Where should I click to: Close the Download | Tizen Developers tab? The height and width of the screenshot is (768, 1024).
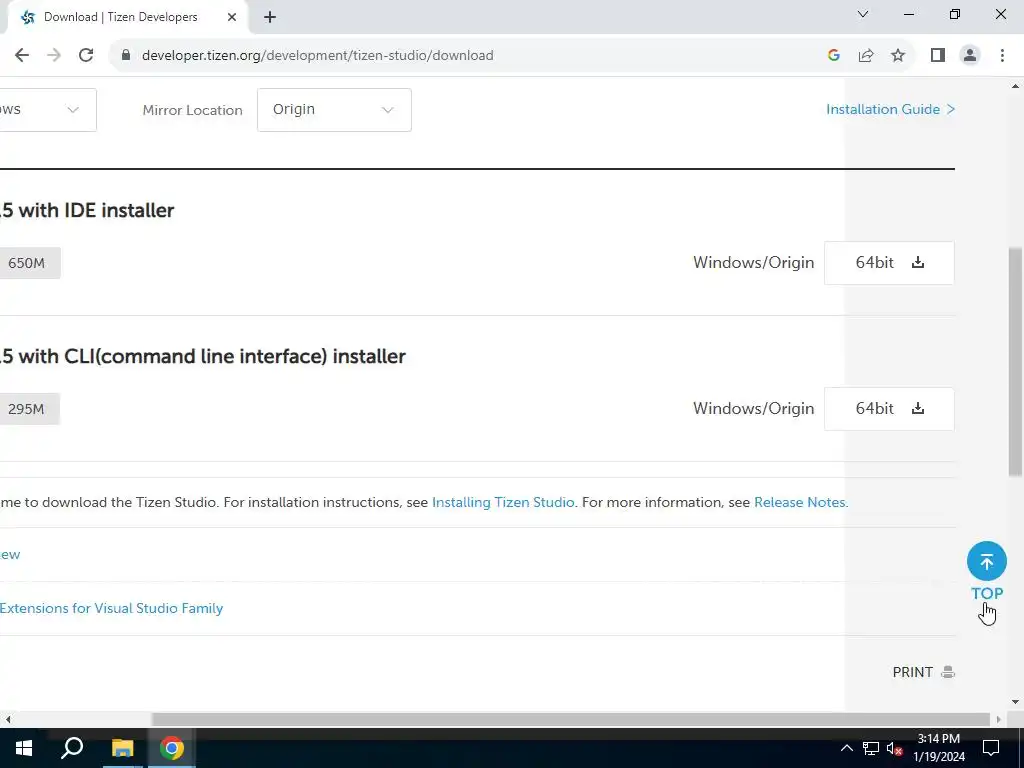click(232, 17)
